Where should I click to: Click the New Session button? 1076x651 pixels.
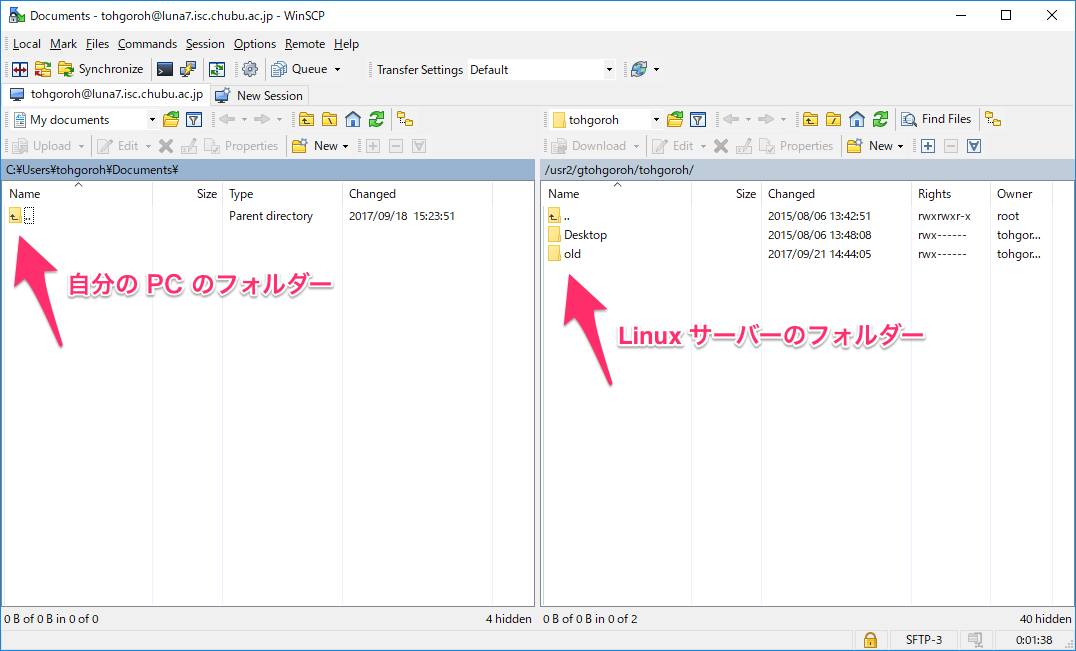click(259, 95)
